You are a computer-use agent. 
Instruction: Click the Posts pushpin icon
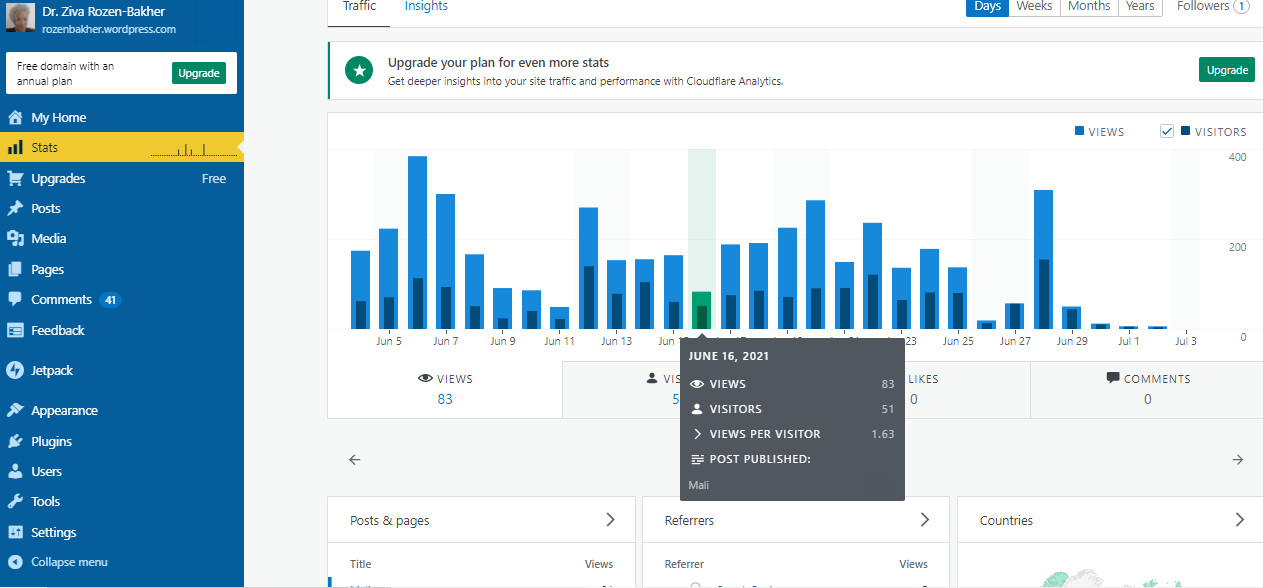[x=15, y=208]
